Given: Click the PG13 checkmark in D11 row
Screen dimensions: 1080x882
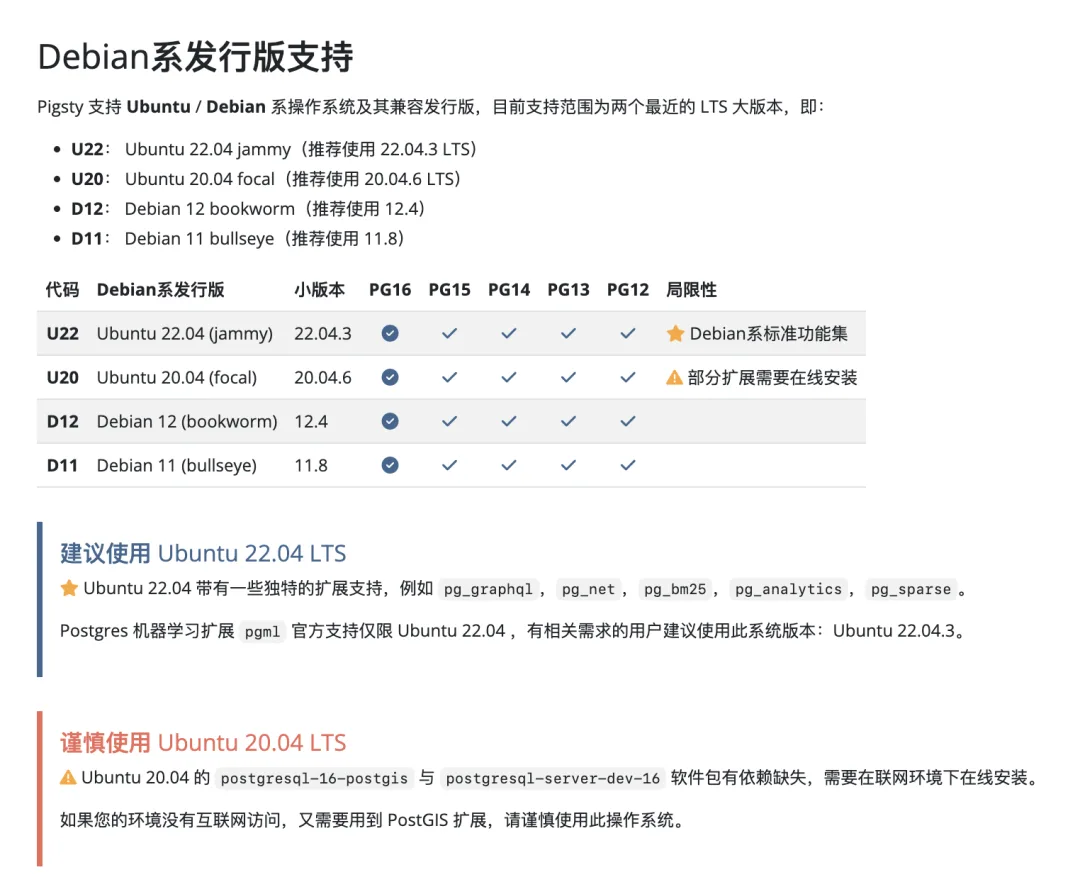Looking at the screenshot, I should point(568,465).
